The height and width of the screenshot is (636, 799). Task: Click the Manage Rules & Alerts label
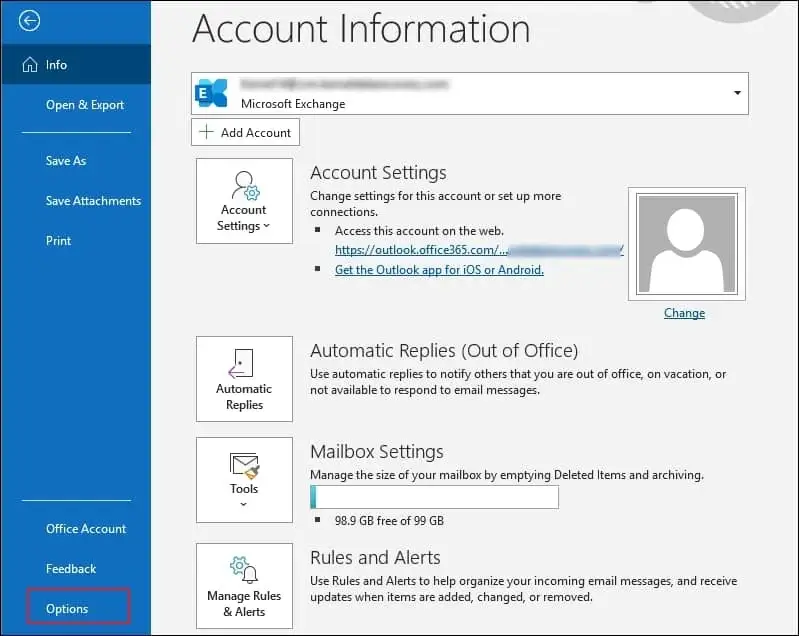pyautogui.click(x=244, y=603)
